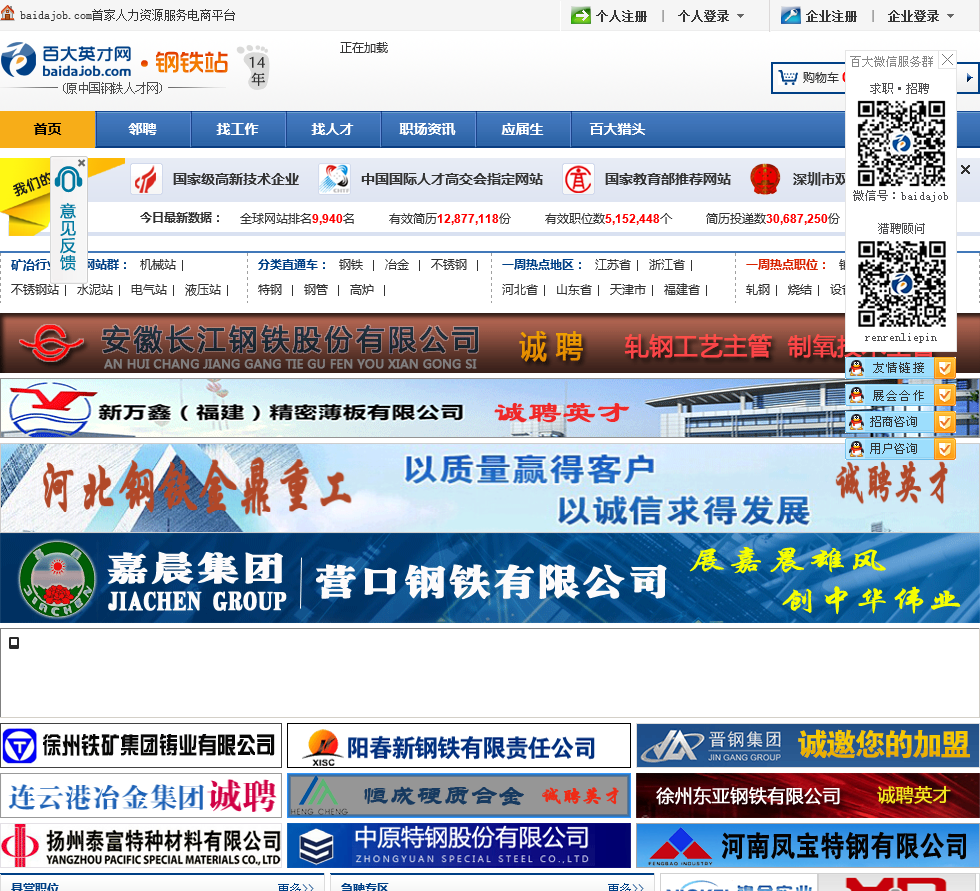Click the green arrow icon for 个人注册
The image size is (980, 891).
point(581,16)
